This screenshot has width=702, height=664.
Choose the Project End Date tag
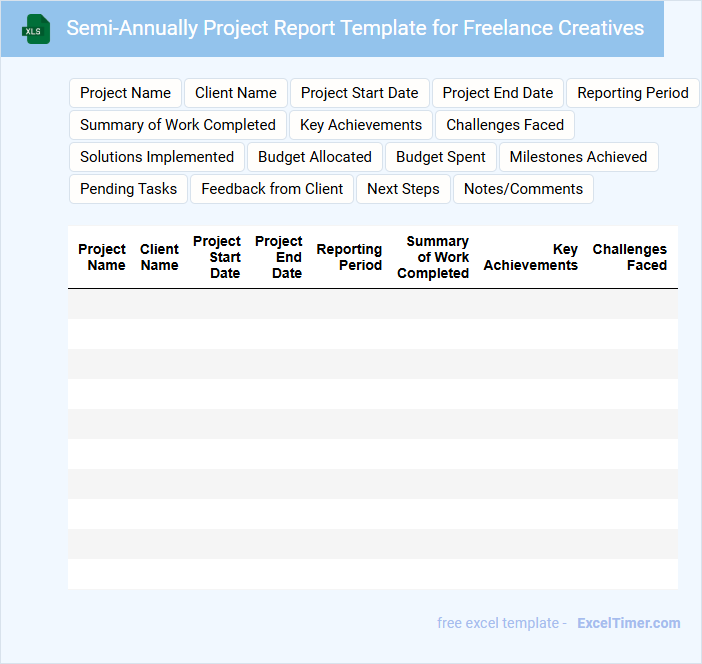[498, 93]
